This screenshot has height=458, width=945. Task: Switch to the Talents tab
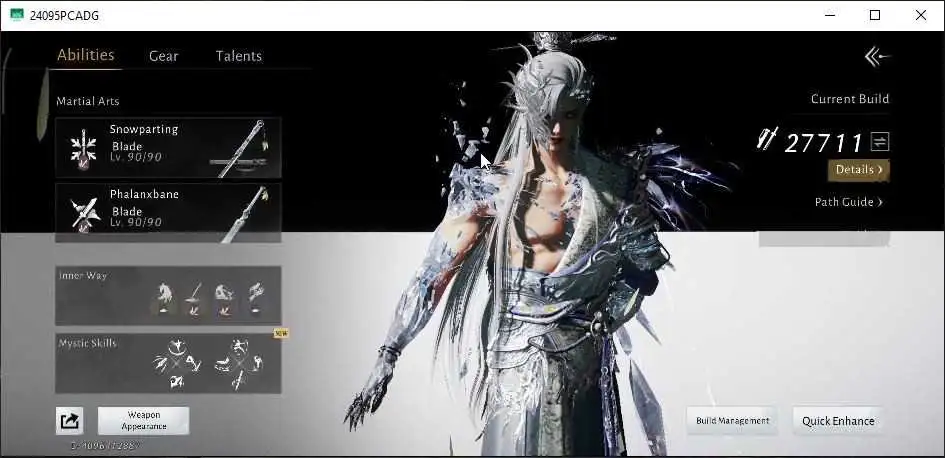coord(239,56)
